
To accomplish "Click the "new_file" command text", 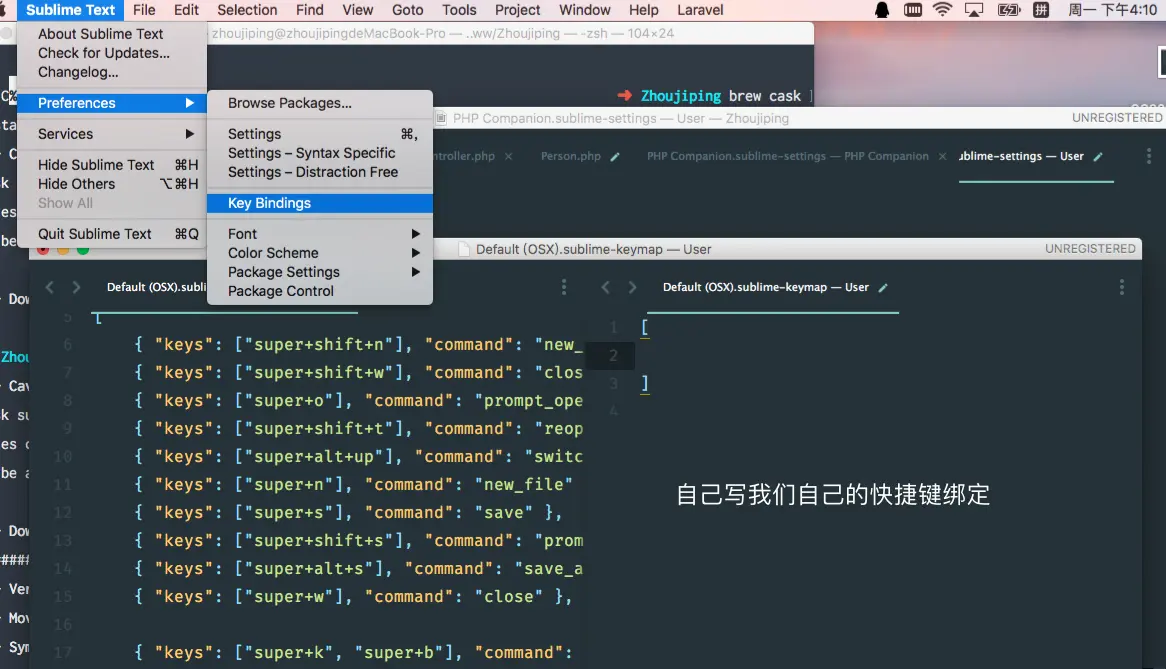I will pos(524,485).
